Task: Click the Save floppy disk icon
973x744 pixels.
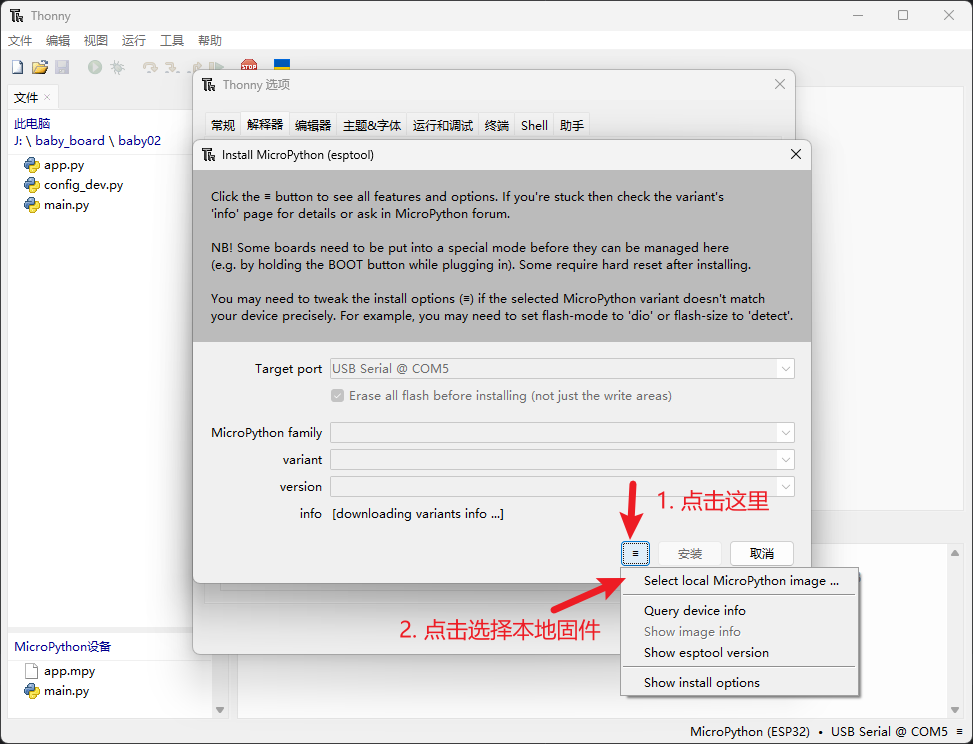Action: click(x=62, y=67)
